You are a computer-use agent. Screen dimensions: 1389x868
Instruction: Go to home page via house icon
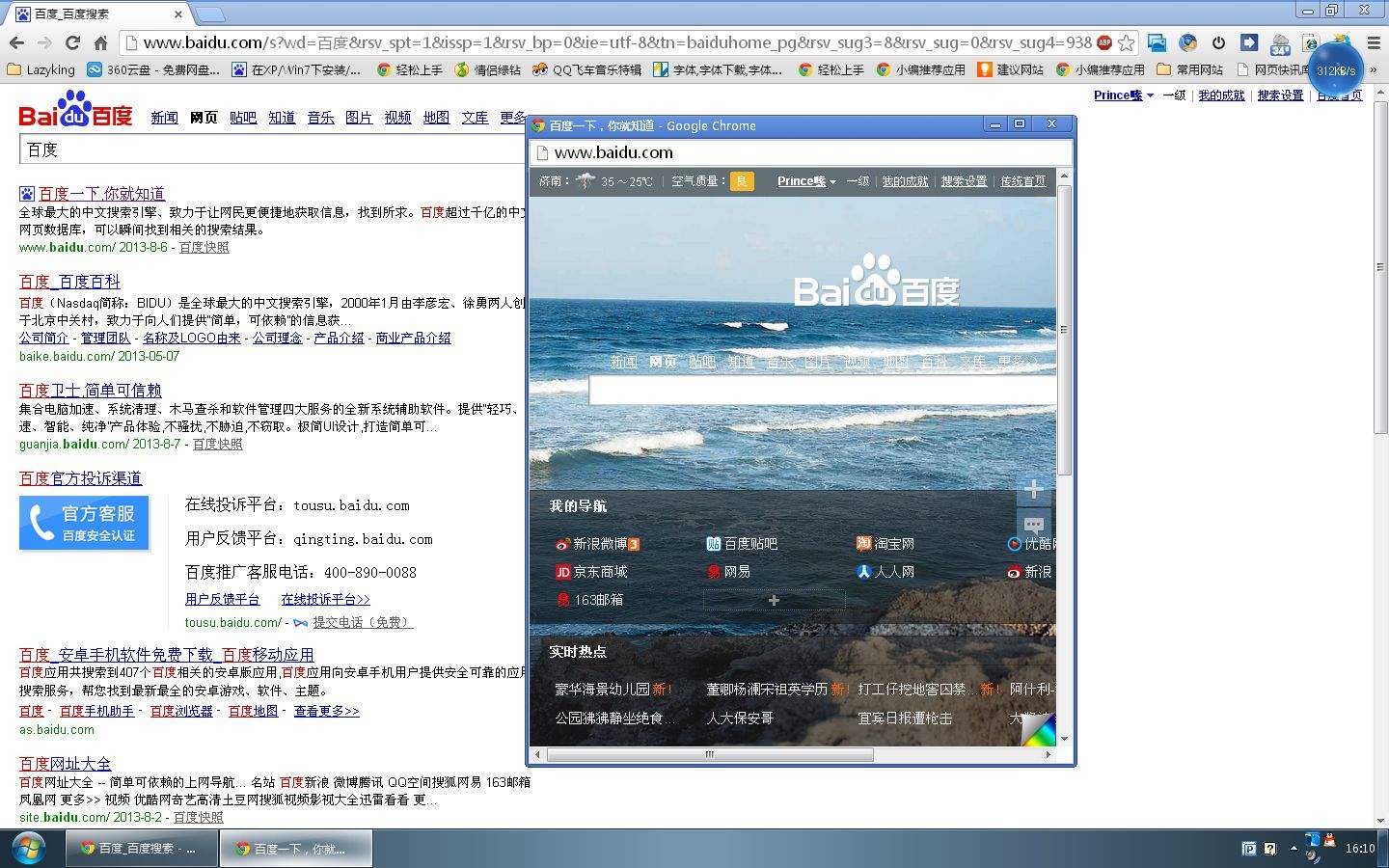(x=100, y=42)
